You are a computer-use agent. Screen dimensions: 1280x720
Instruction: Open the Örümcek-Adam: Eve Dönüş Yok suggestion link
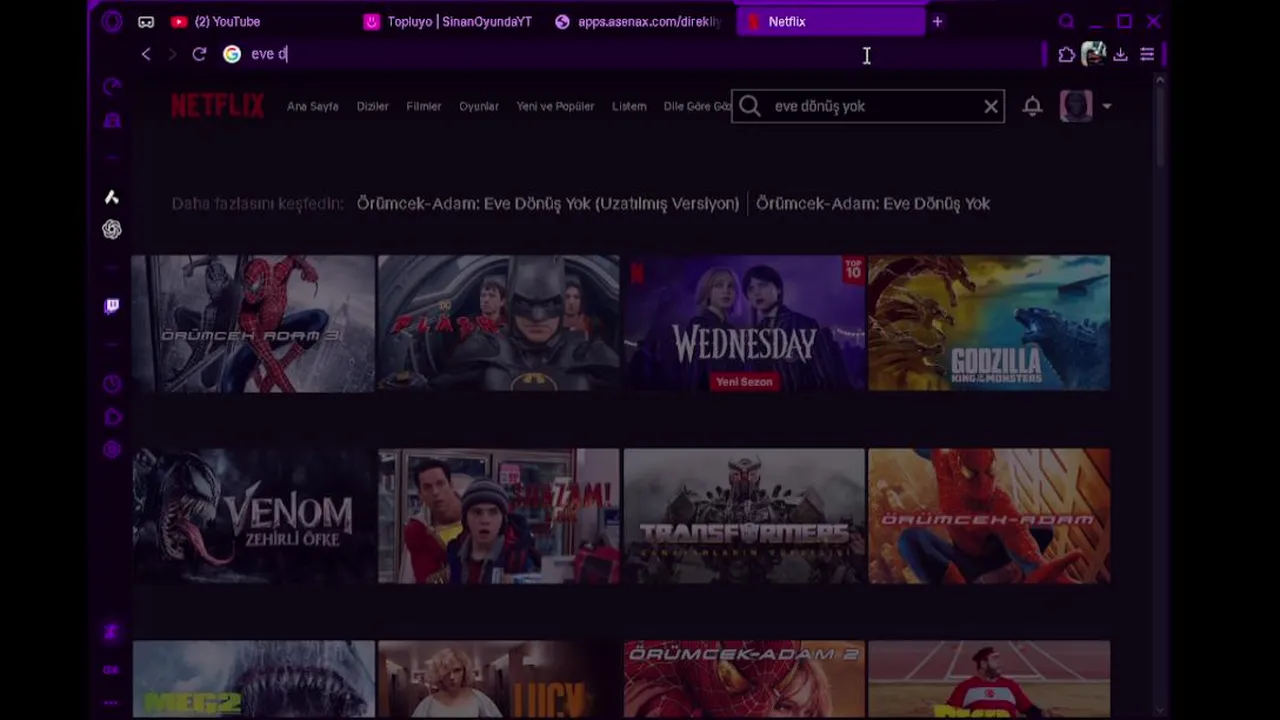click(x=873, y=203)
